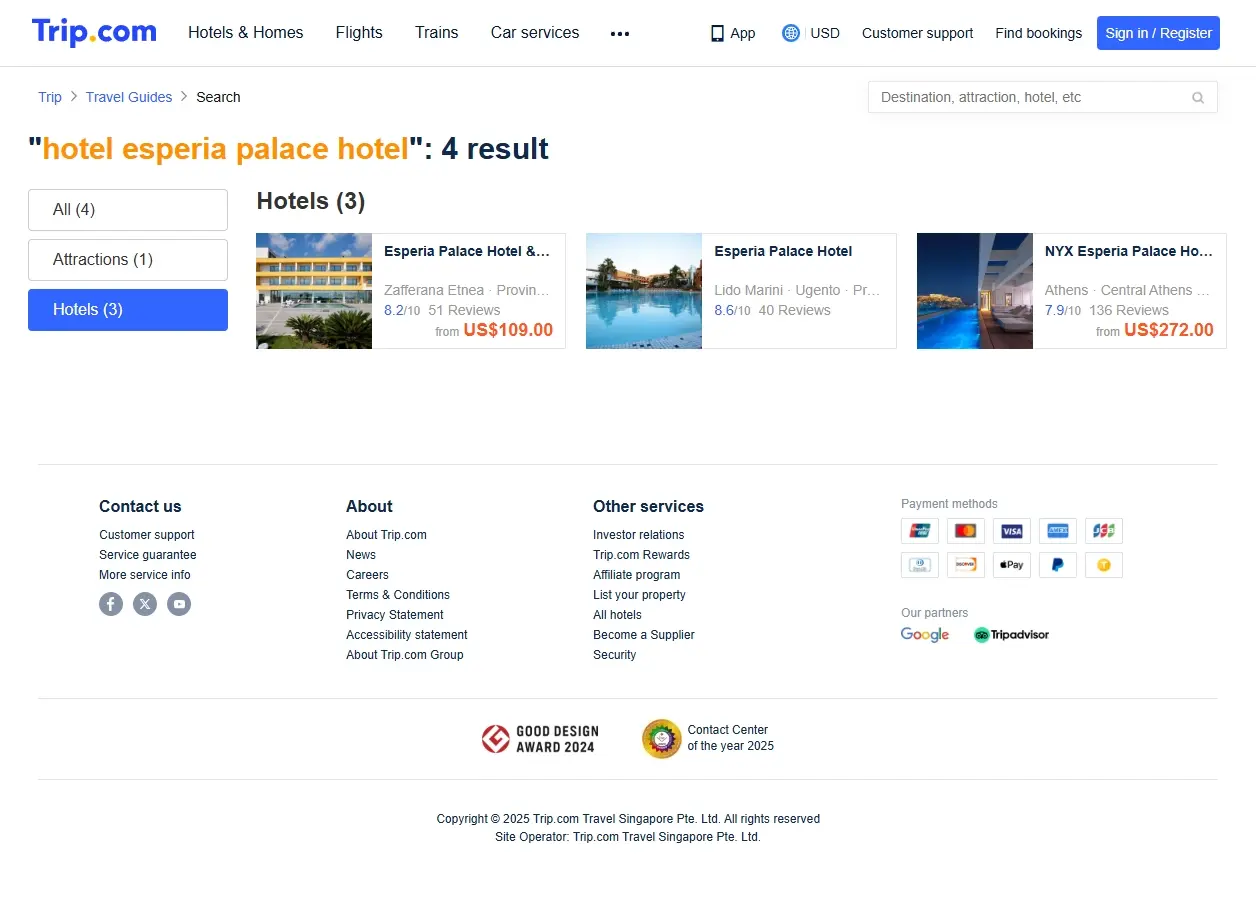The height and width of the screenshot is (921, 1256).
Task: Go to the Trains section
Action: click(x=437, y=33)
